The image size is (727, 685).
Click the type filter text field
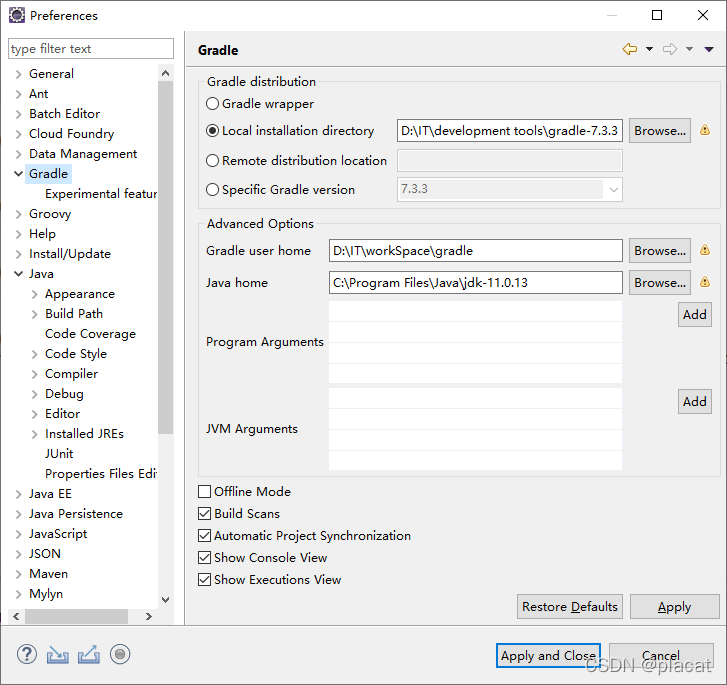(91, 49)
